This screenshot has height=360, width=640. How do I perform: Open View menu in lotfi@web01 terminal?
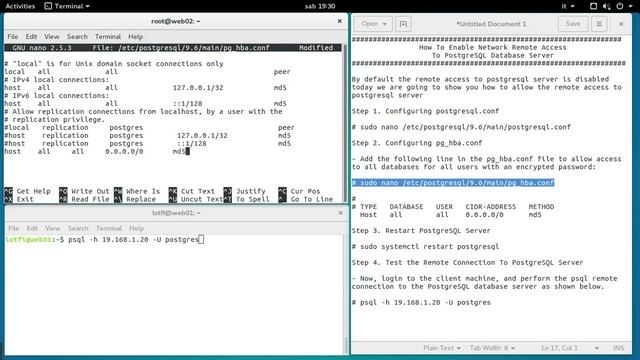tap(53, 228)
